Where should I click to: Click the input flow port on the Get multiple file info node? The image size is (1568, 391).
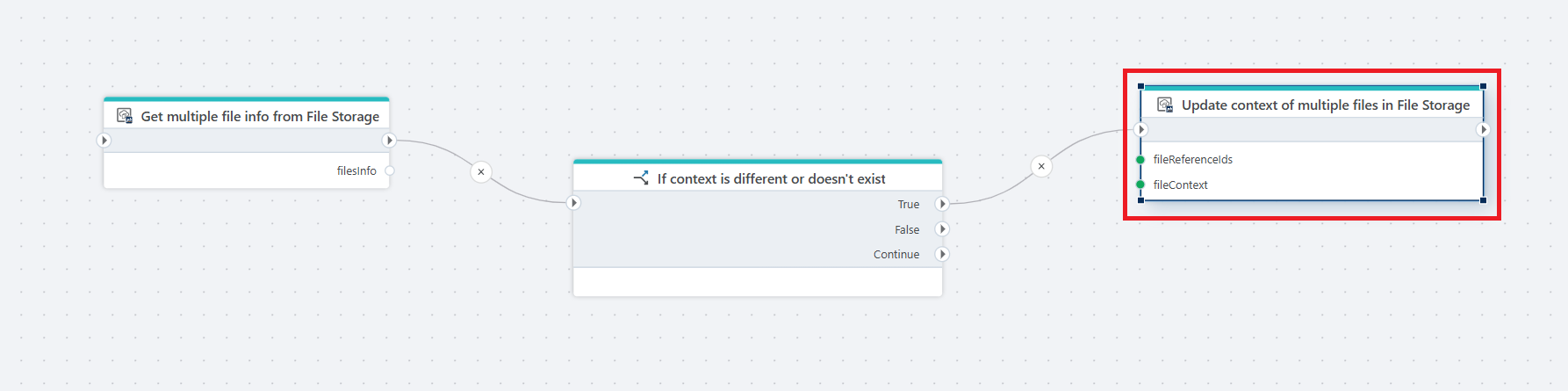(x=104, y=141)
